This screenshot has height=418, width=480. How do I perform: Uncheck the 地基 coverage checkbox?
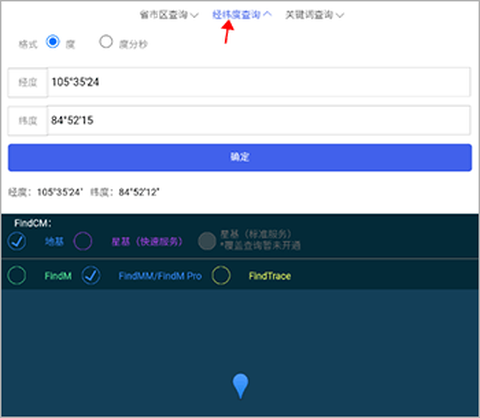click(17, 241)
